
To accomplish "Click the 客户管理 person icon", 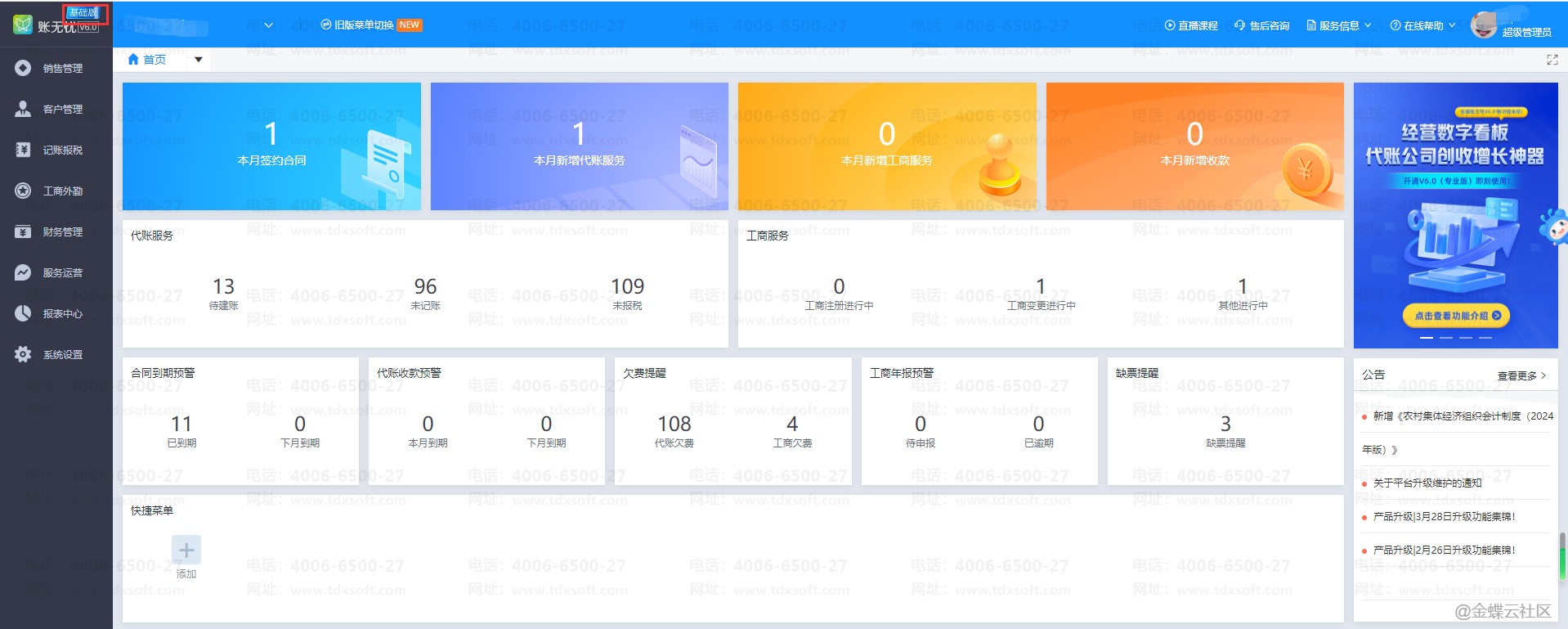I will [x=23, y=109].
